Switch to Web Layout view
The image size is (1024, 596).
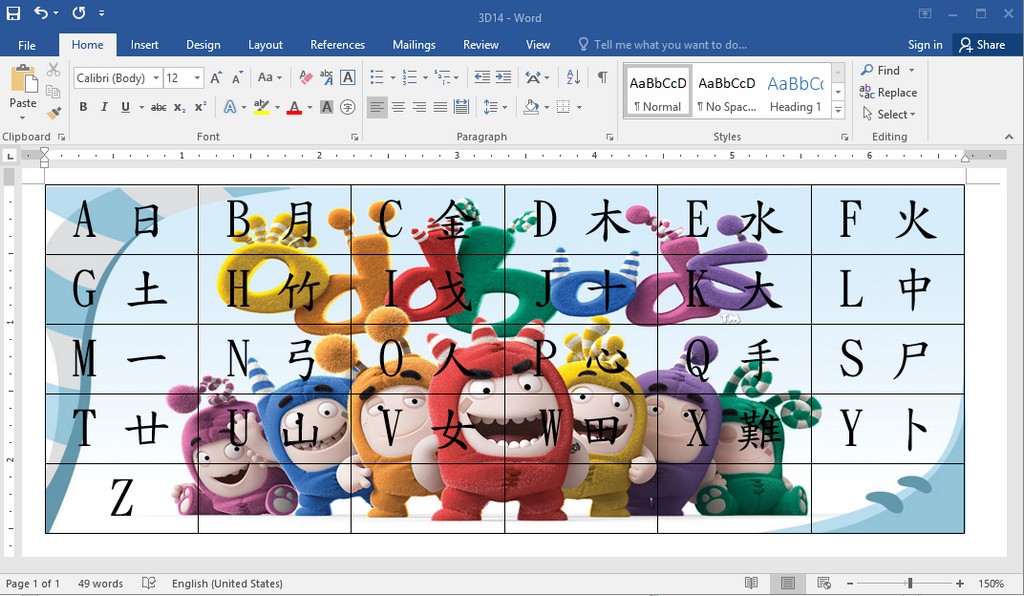(x=824, y=583)
